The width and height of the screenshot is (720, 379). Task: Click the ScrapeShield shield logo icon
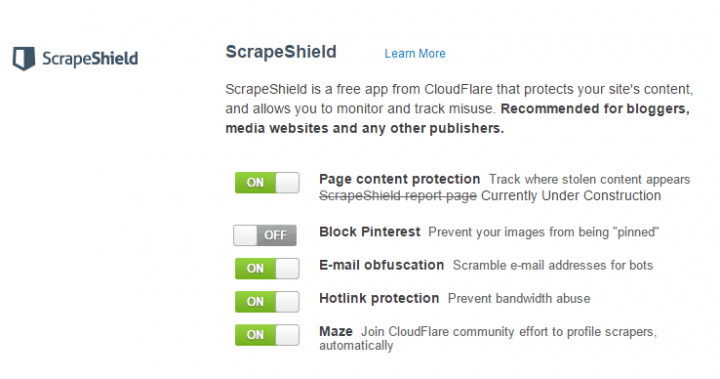click(24, 58)
